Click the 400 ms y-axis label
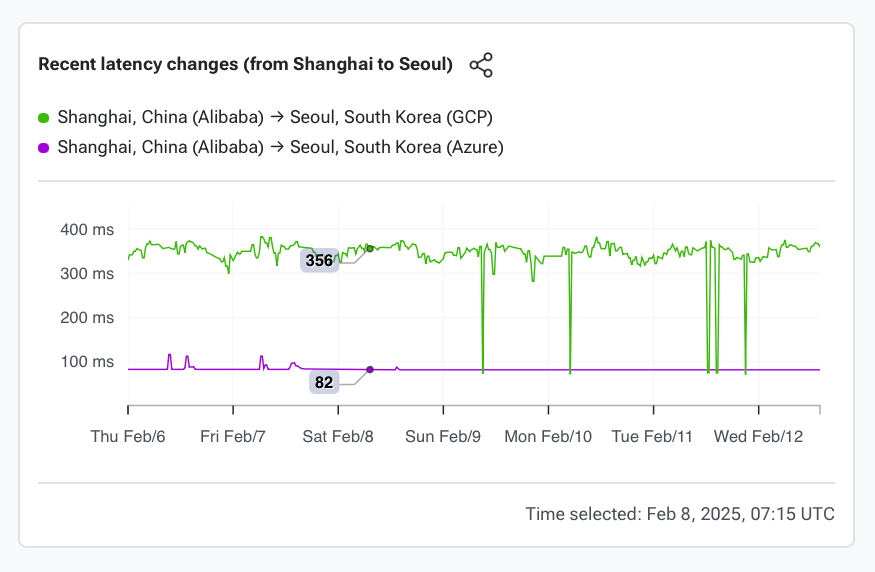The width and height of the screenshot is (875, 572). 88,230
